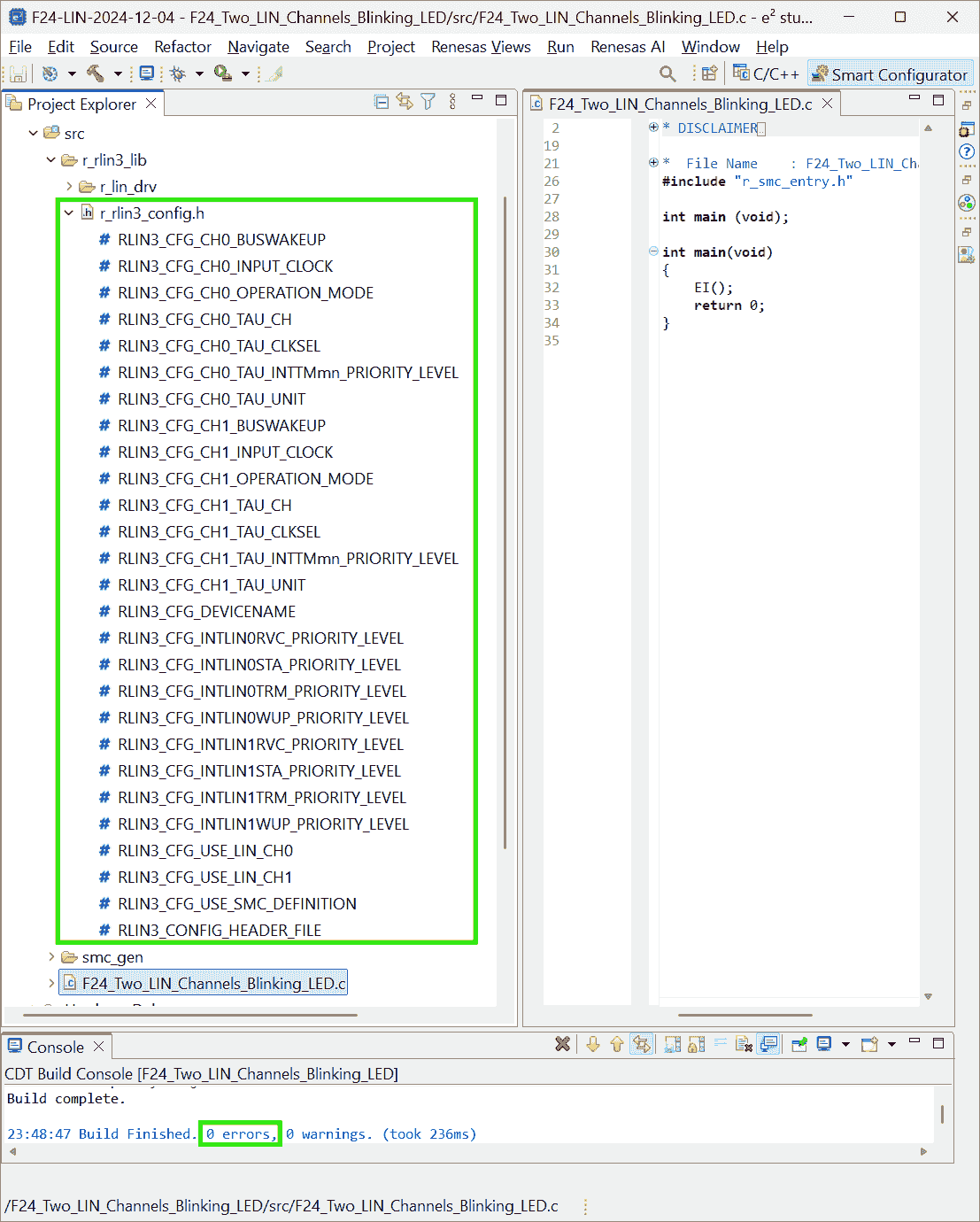The height and width of the screenshot is (1222, 980).
Task: Expand the r_lin_drv folder
Action: (x=69, y=187)
